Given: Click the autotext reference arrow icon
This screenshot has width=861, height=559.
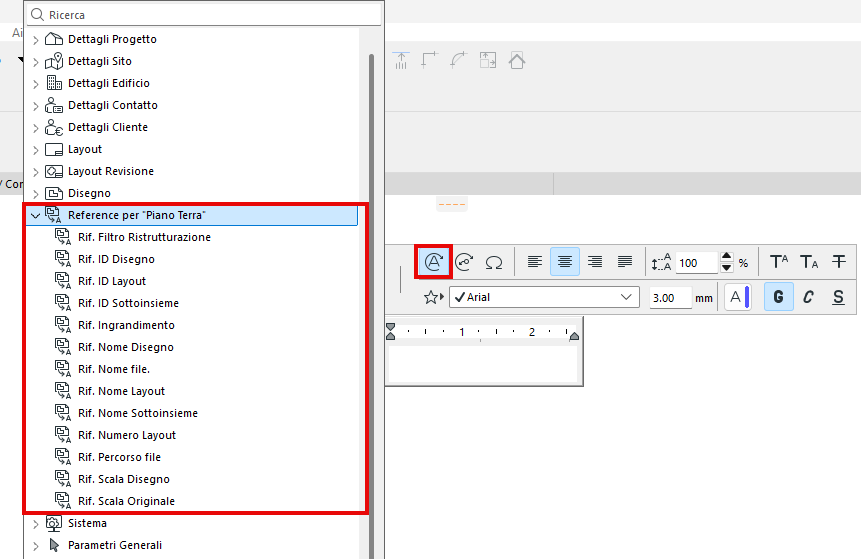Looking at the screenshot, I should [464, 262].
